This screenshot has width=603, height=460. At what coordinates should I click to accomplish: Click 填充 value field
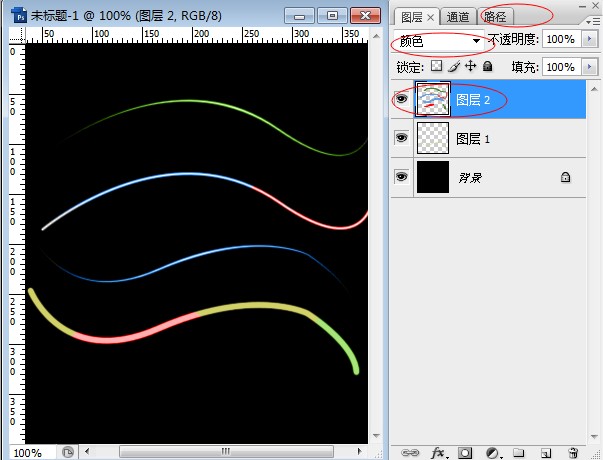point(561,67)
